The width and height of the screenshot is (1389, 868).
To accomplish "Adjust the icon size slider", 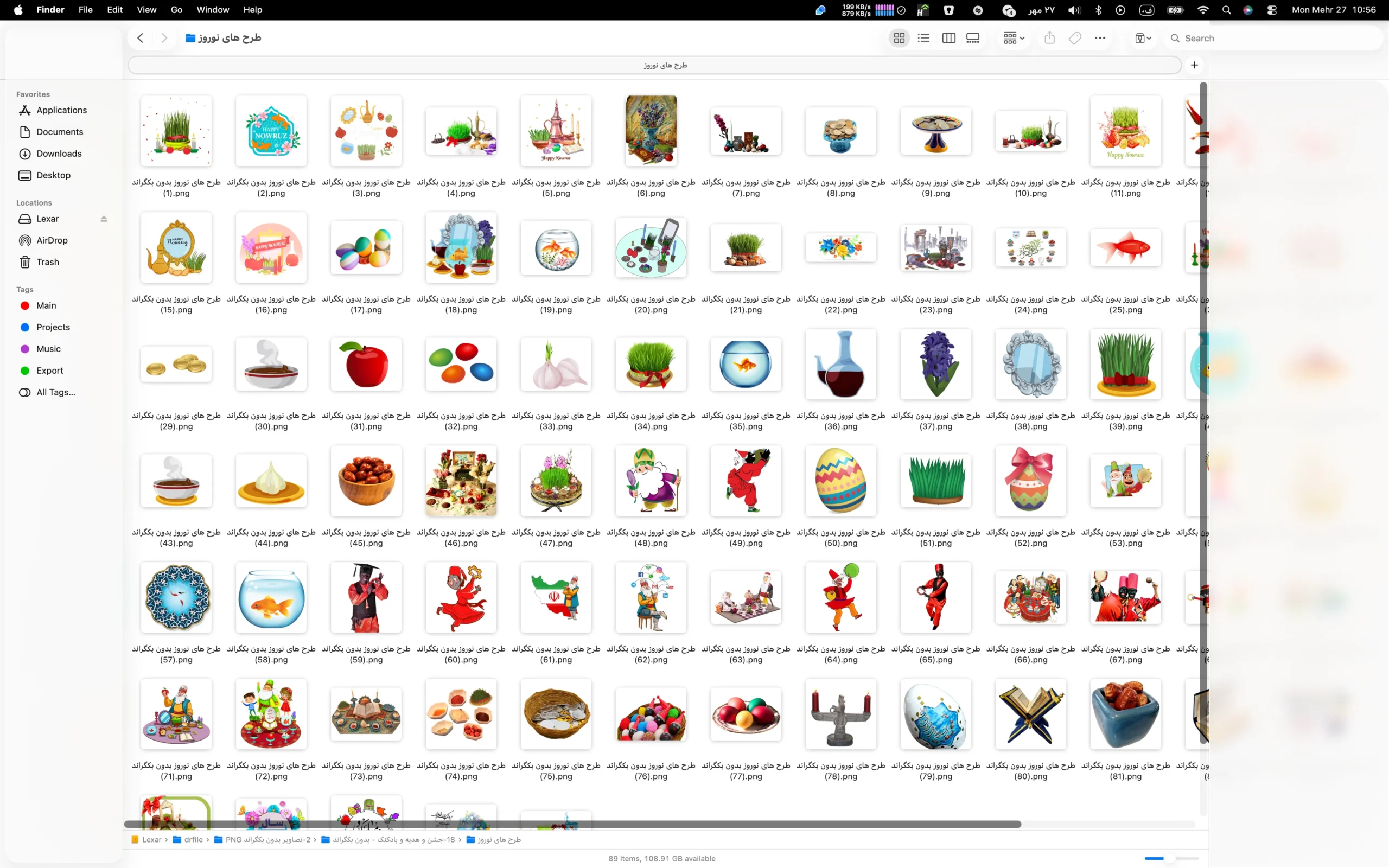I will click(1171, 858).
